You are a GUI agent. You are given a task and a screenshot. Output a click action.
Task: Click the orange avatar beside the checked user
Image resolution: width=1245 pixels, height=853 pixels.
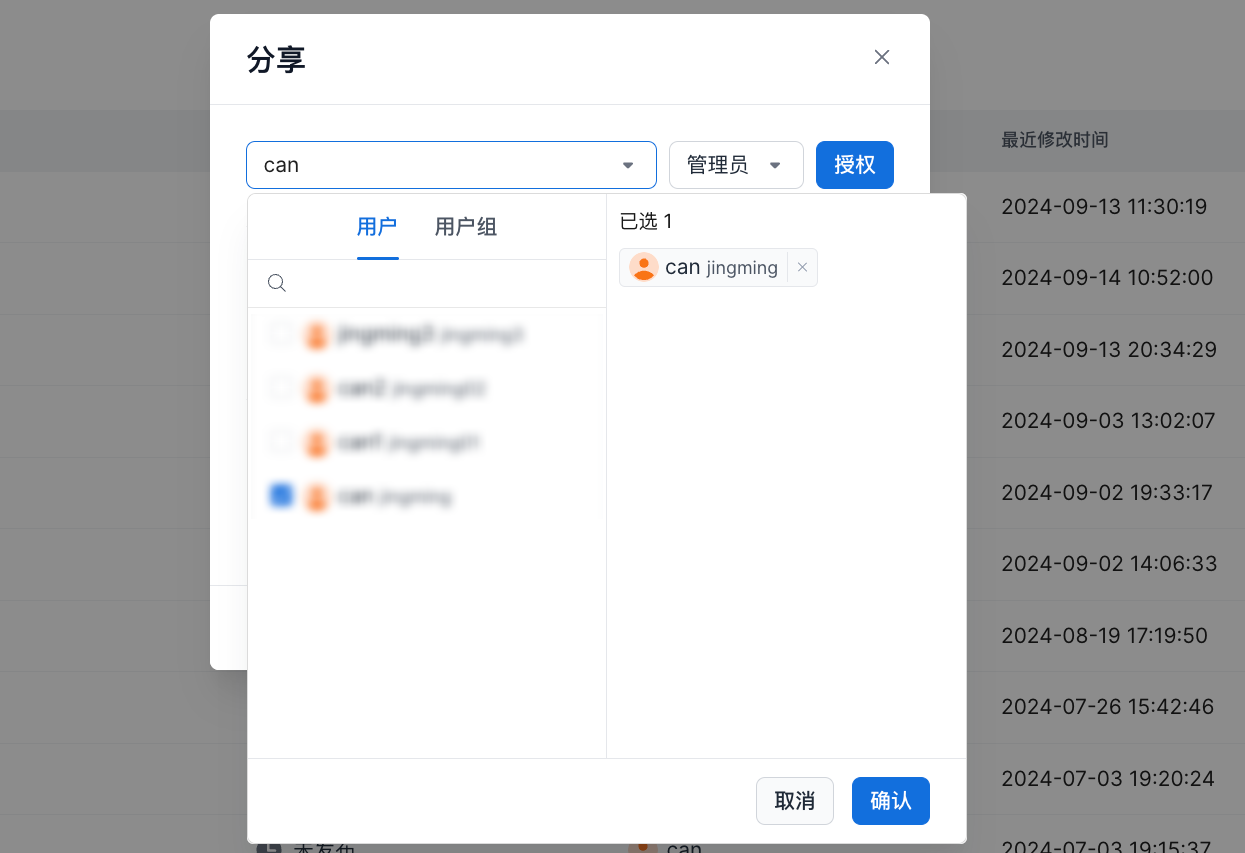(x=317, y=496)
